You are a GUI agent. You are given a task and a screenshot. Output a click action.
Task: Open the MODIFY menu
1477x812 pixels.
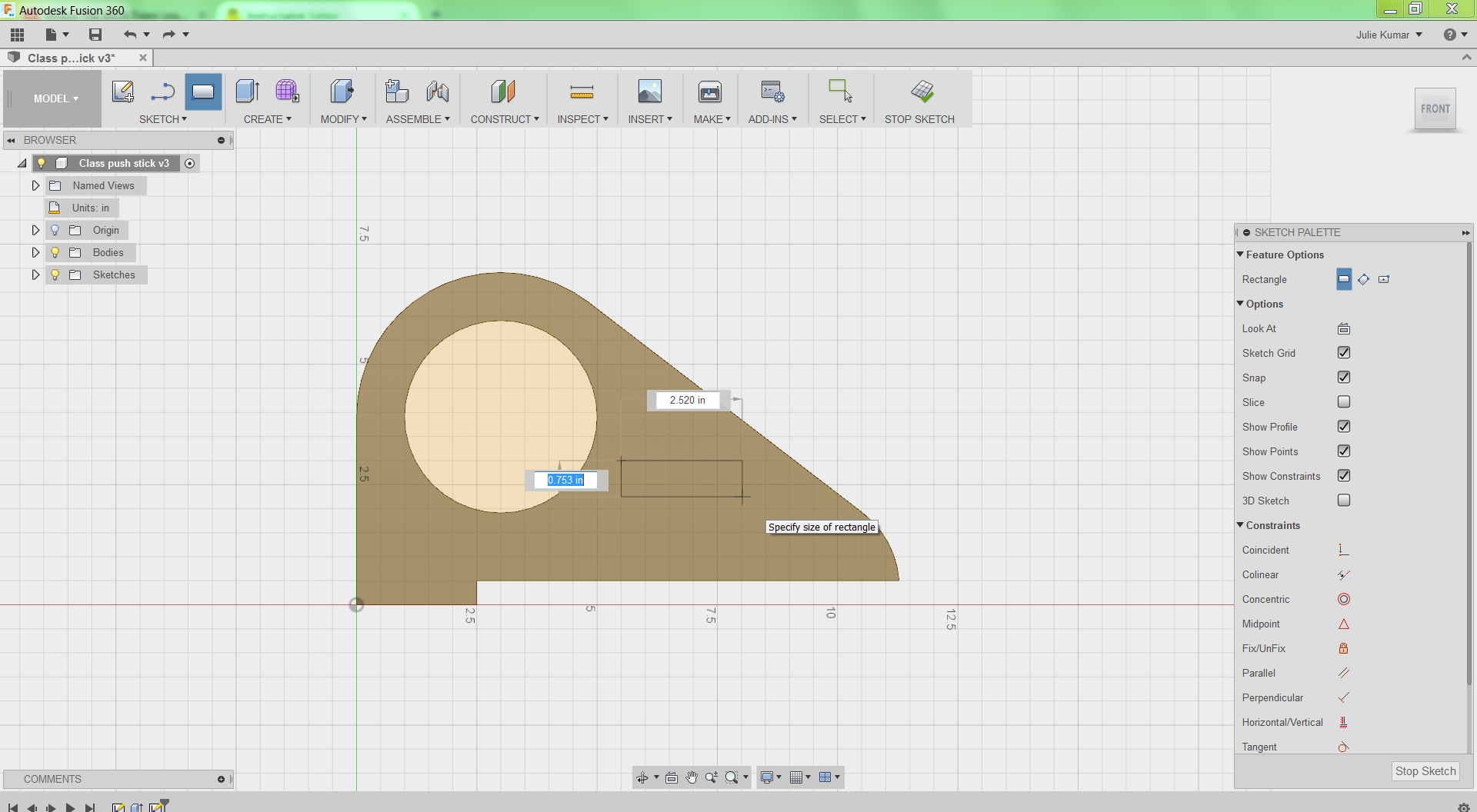tap(343, 119)
